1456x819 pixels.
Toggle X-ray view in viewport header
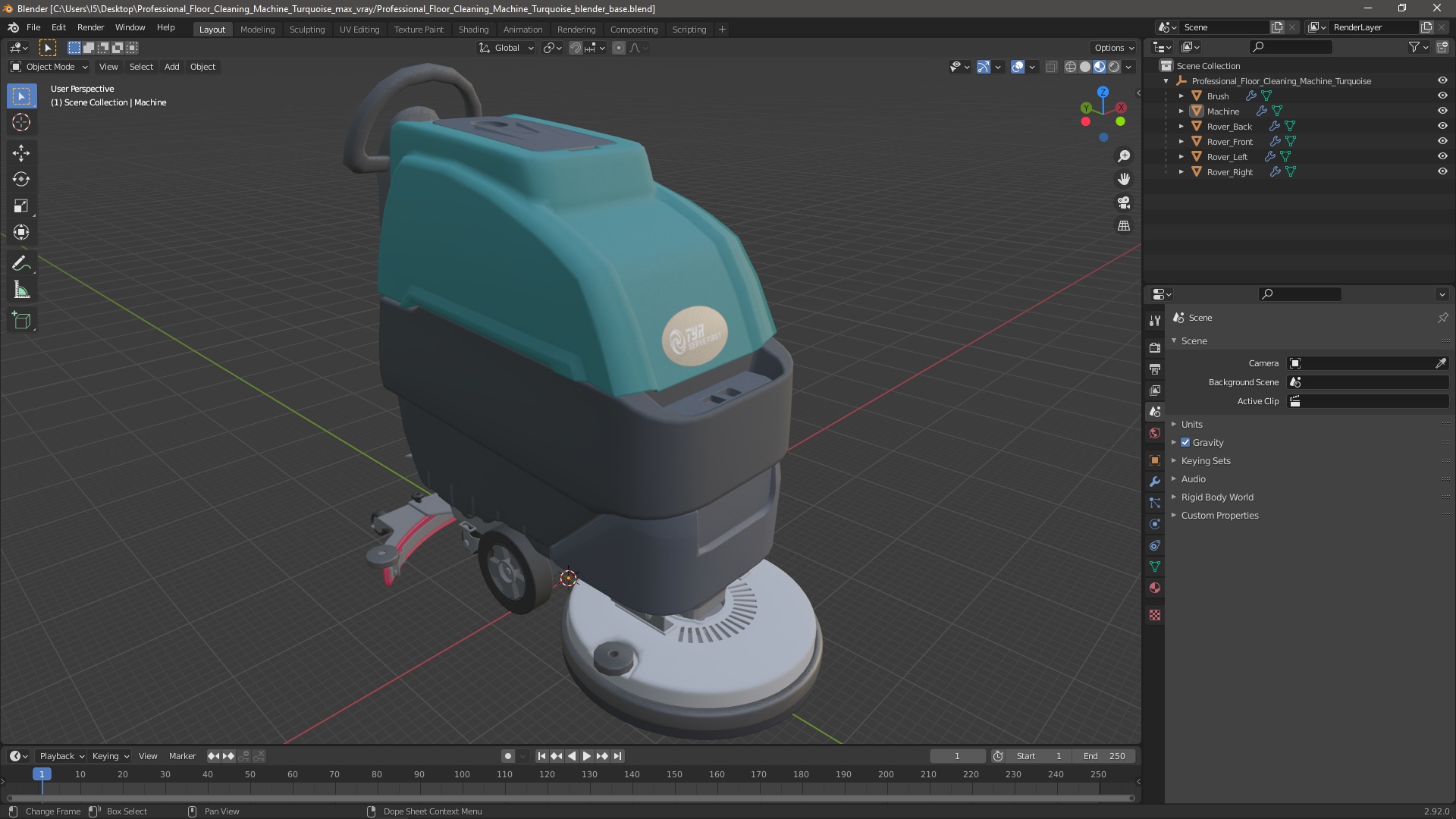(1051, 67)
